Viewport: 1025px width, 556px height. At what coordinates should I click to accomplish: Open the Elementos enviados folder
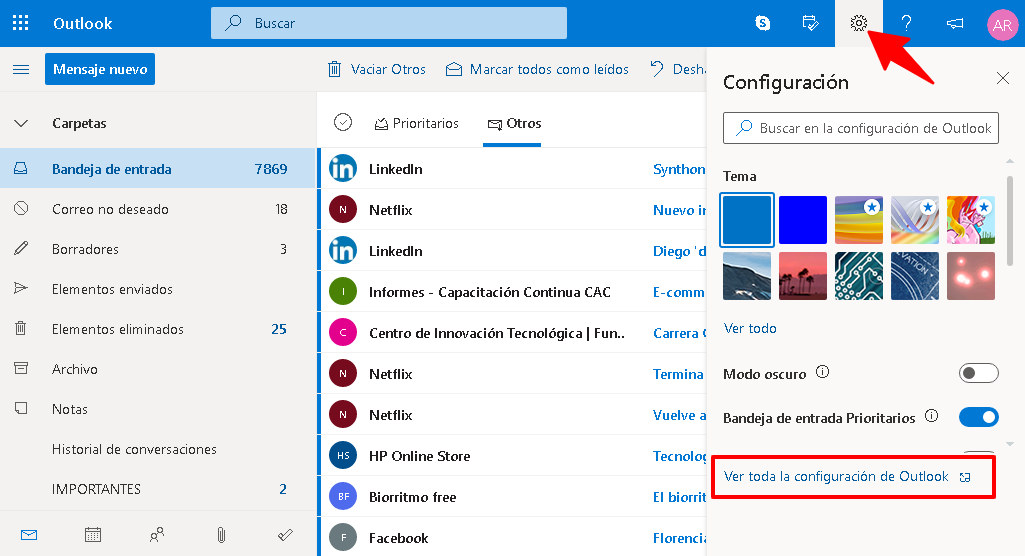[157, 289]
